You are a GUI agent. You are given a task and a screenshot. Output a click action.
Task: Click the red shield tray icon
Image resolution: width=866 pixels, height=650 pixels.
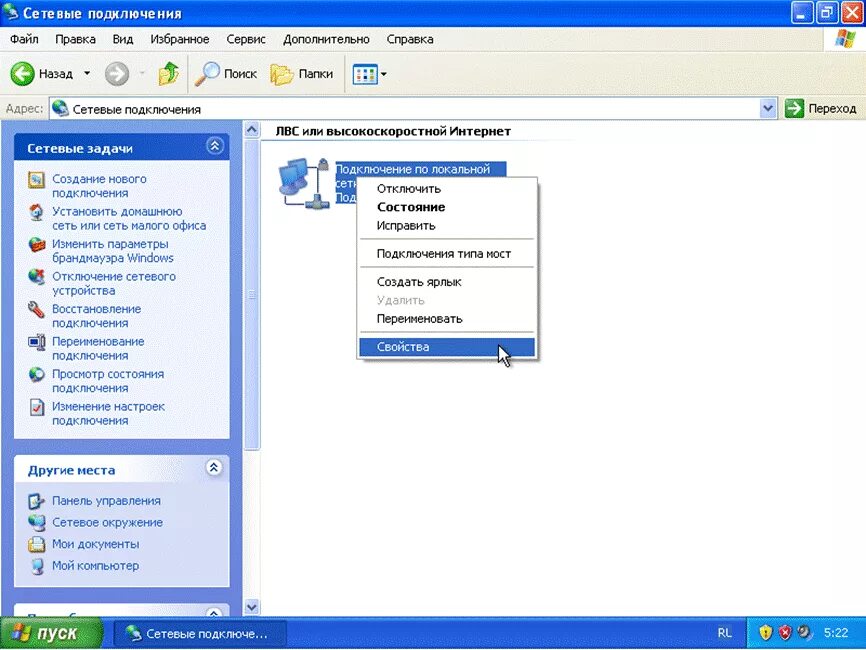tap(785, 632)
